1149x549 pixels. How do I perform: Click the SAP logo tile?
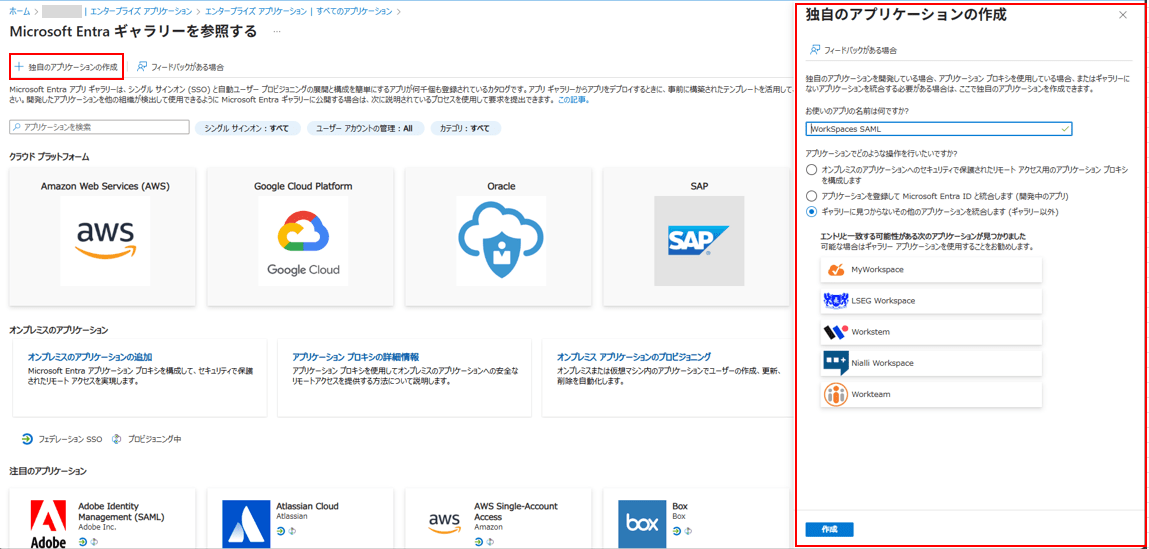[699, 240]
